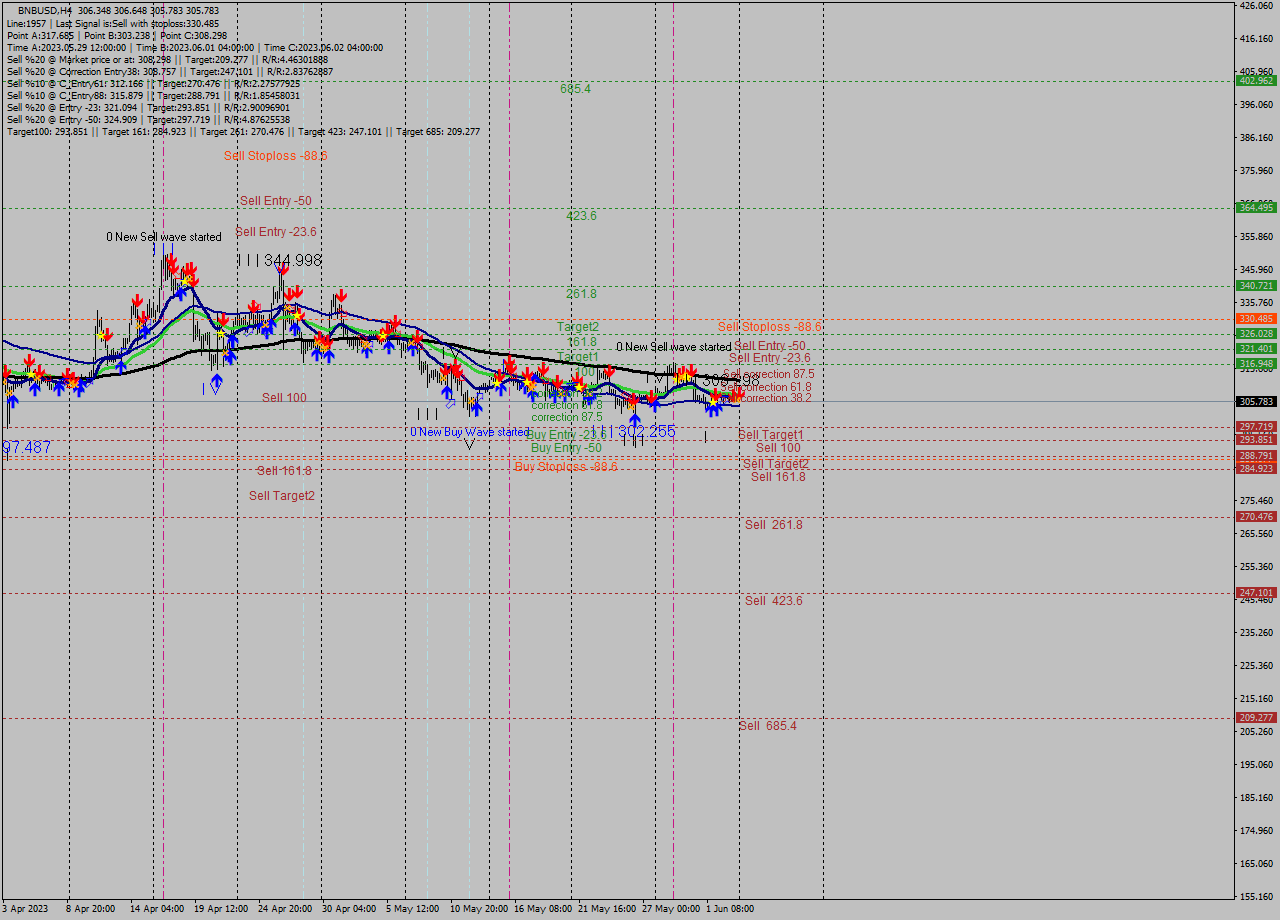This screenshot has height=920, width=1280.
Task: Click the yellow star signal marker near the June candles
Action: (712, 402)
